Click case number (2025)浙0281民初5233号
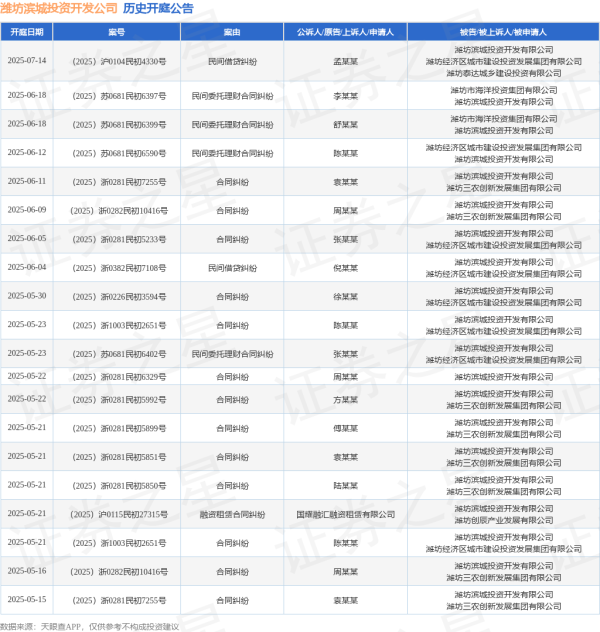The height and width of the screenshot is (632, 600). pos(119,239)
